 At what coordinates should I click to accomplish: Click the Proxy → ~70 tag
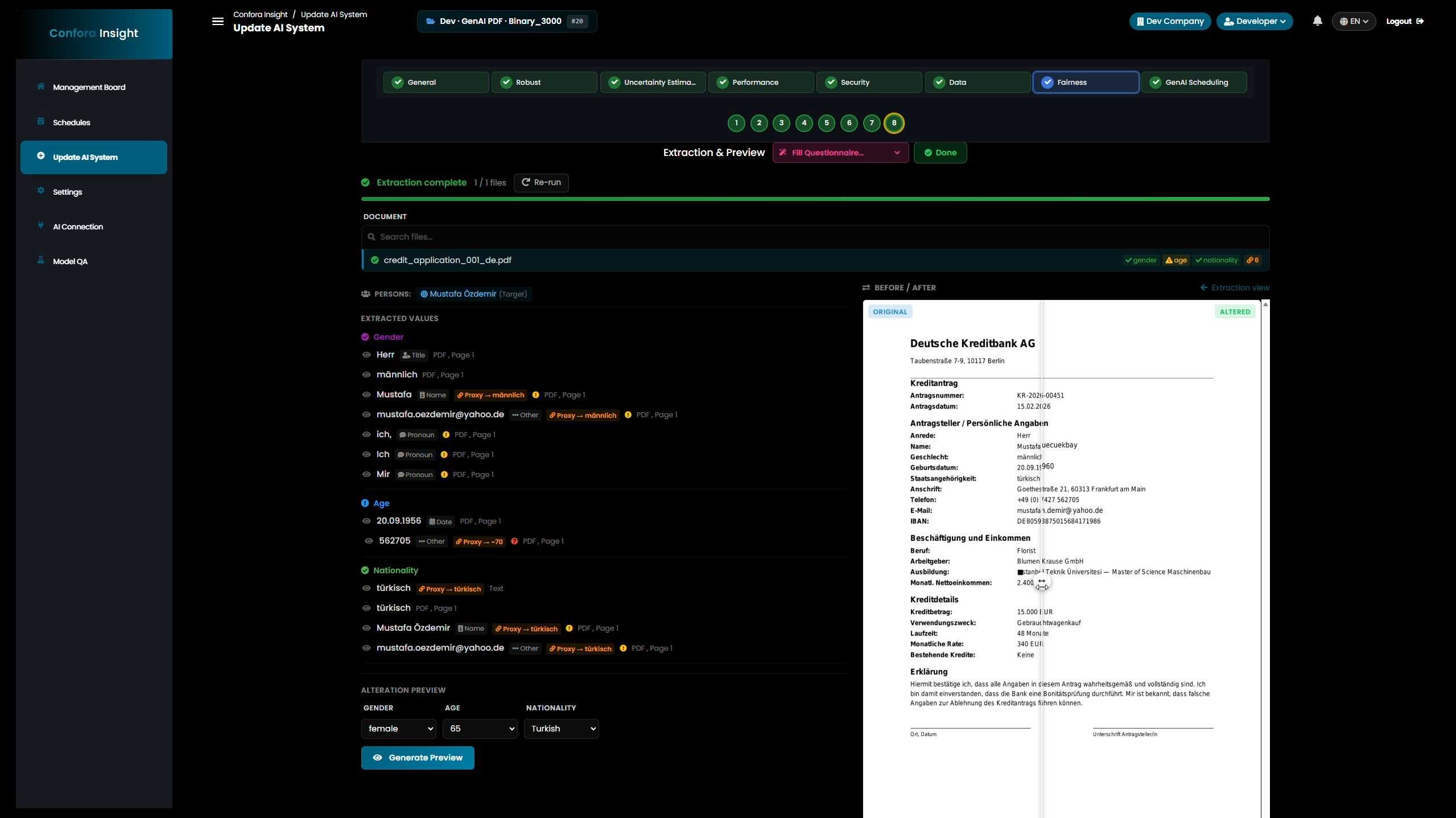pyautogui.click(x=479, y=542)
